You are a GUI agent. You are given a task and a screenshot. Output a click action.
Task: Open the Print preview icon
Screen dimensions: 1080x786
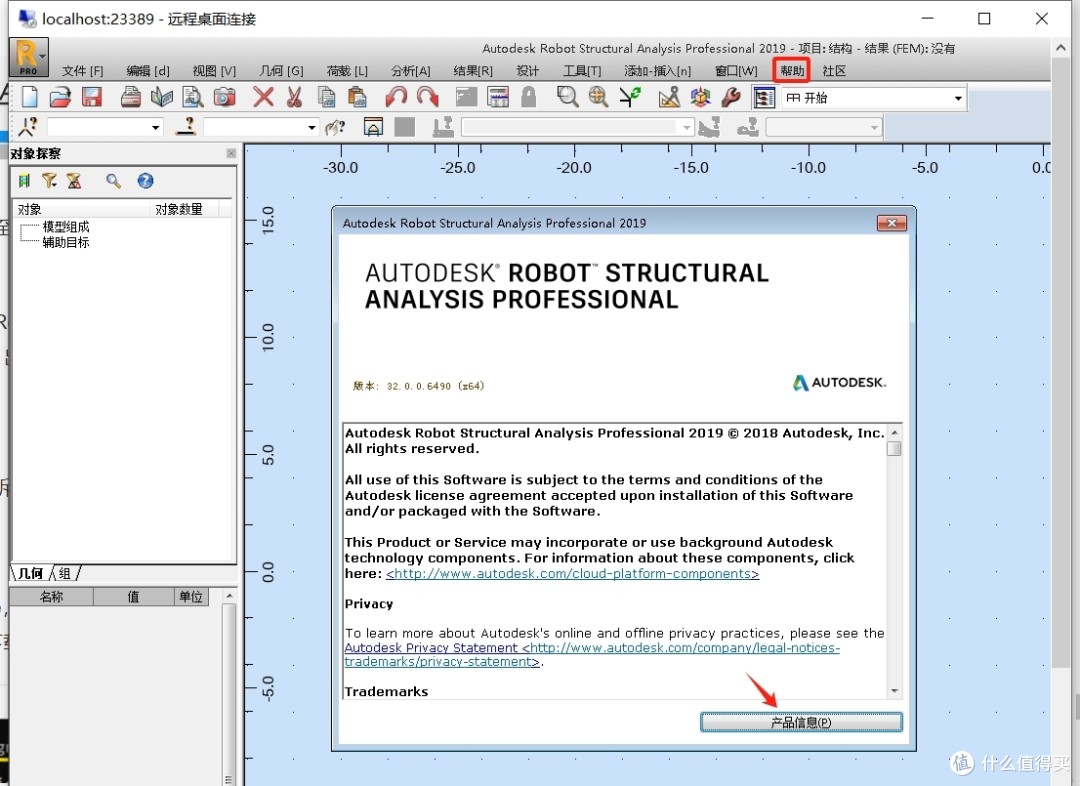pos(192,97)
